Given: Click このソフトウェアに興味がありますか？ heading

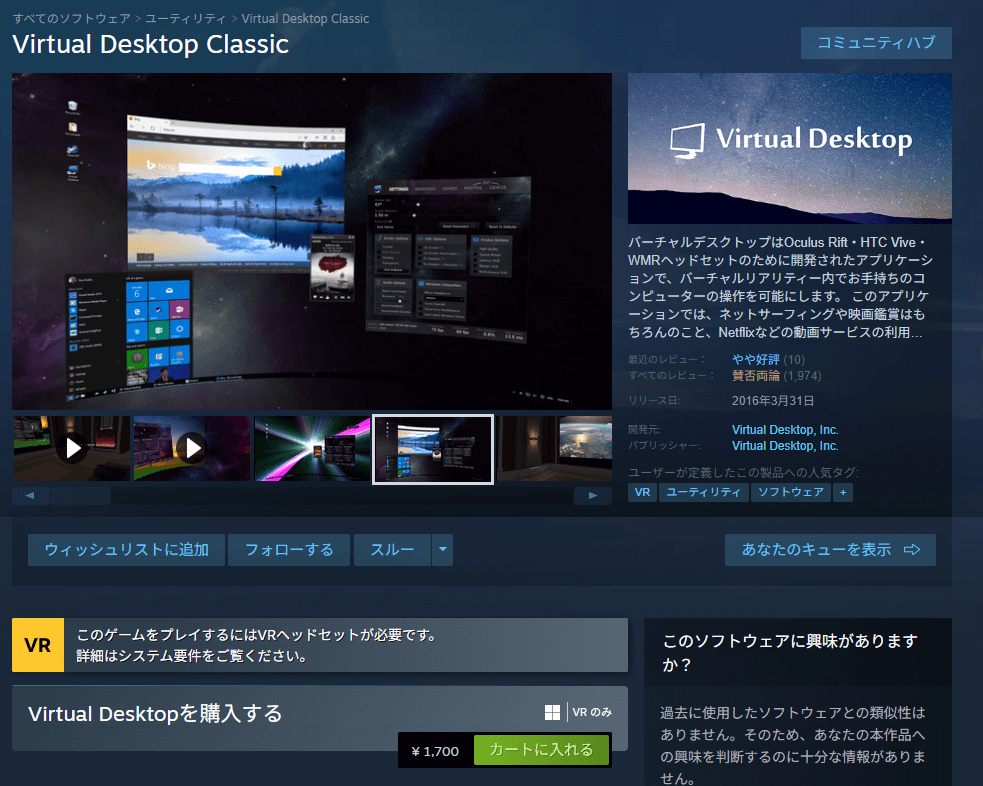Looking at the screenshot, I should tap(790, 652).
